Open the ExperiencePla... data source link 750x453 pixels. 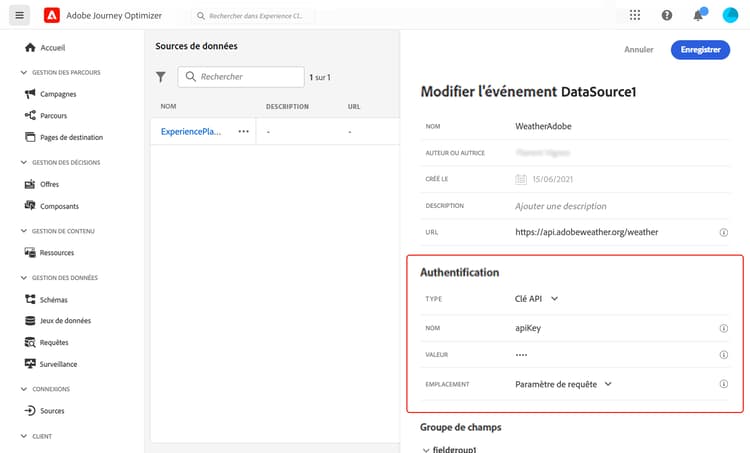pos(191,132)
